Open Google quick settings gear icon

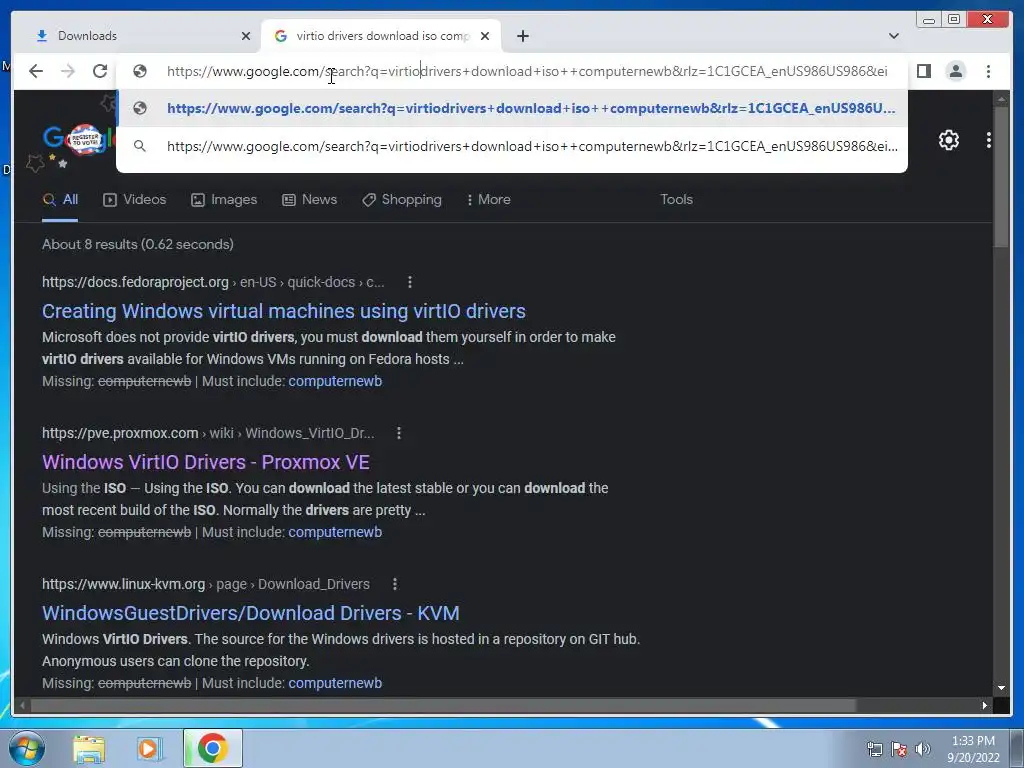[x=949, y=140]
